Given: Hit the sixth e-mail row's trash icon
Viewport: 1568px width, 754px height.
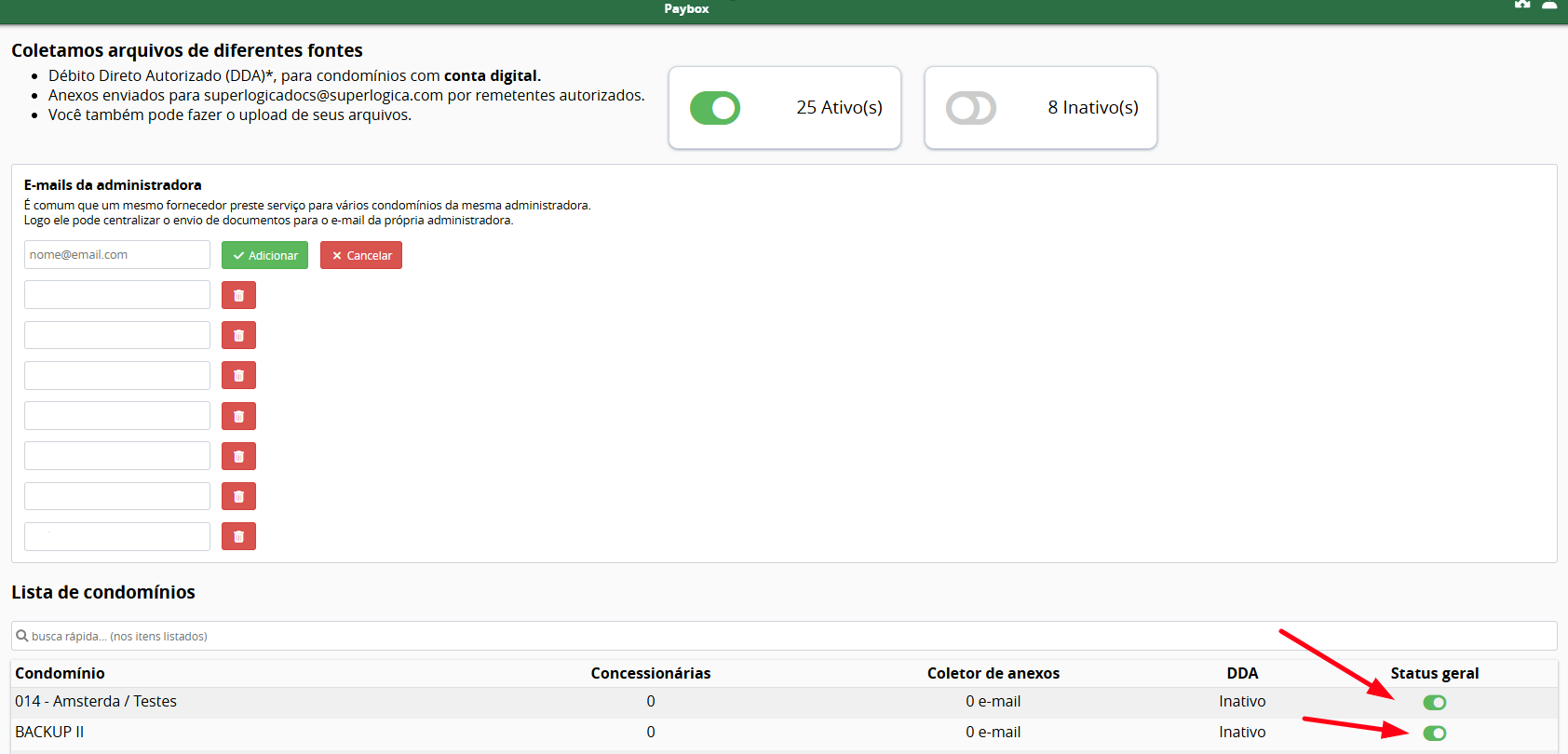Looking at the screenshot, I should tap(238, 496).
